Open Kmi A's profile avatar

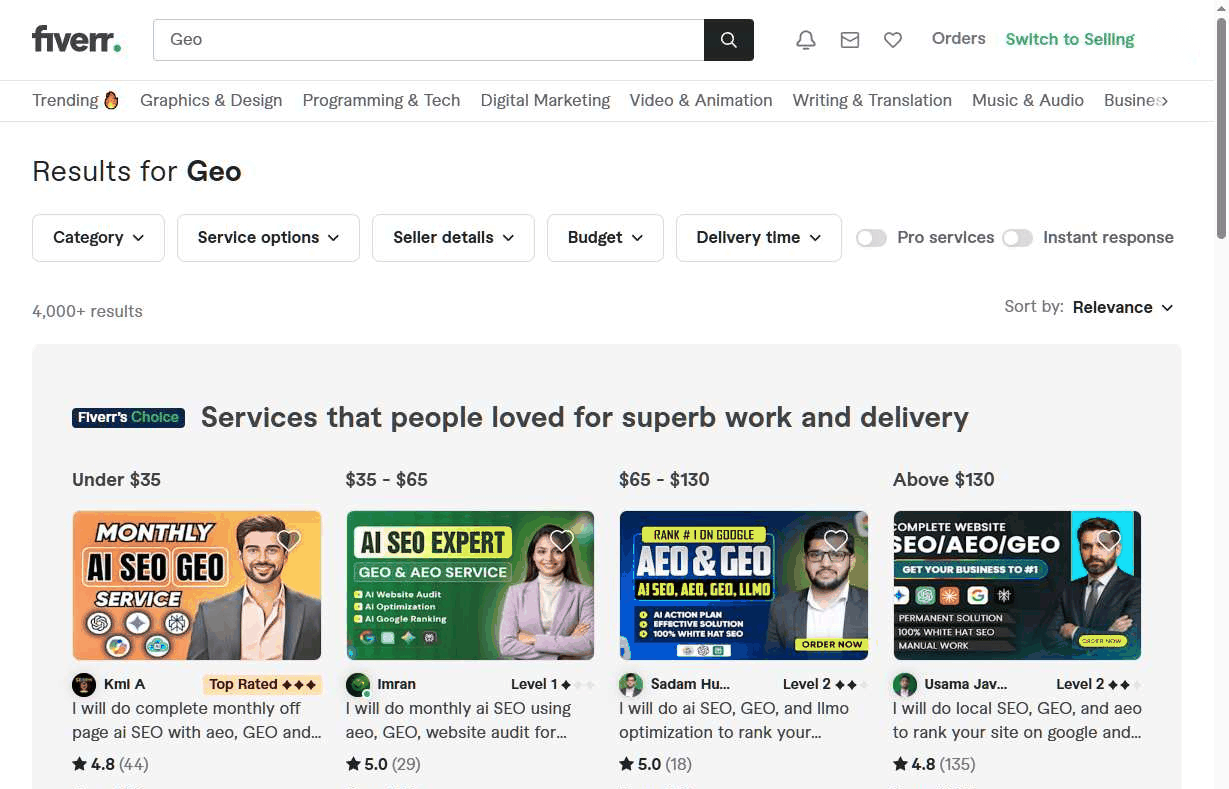pos(84,684)
